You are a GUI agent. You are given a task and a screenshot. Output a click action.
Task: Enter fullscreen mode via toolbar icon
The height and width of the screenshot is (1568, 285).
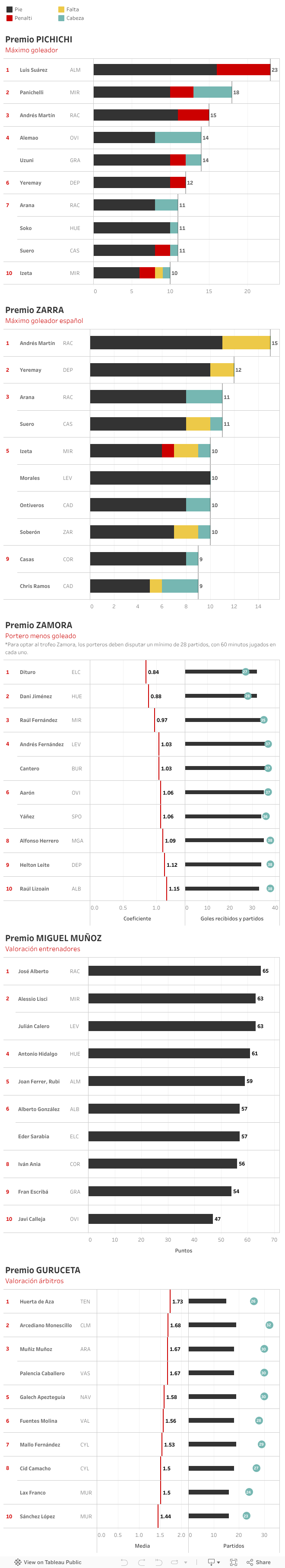[233, 1562]
